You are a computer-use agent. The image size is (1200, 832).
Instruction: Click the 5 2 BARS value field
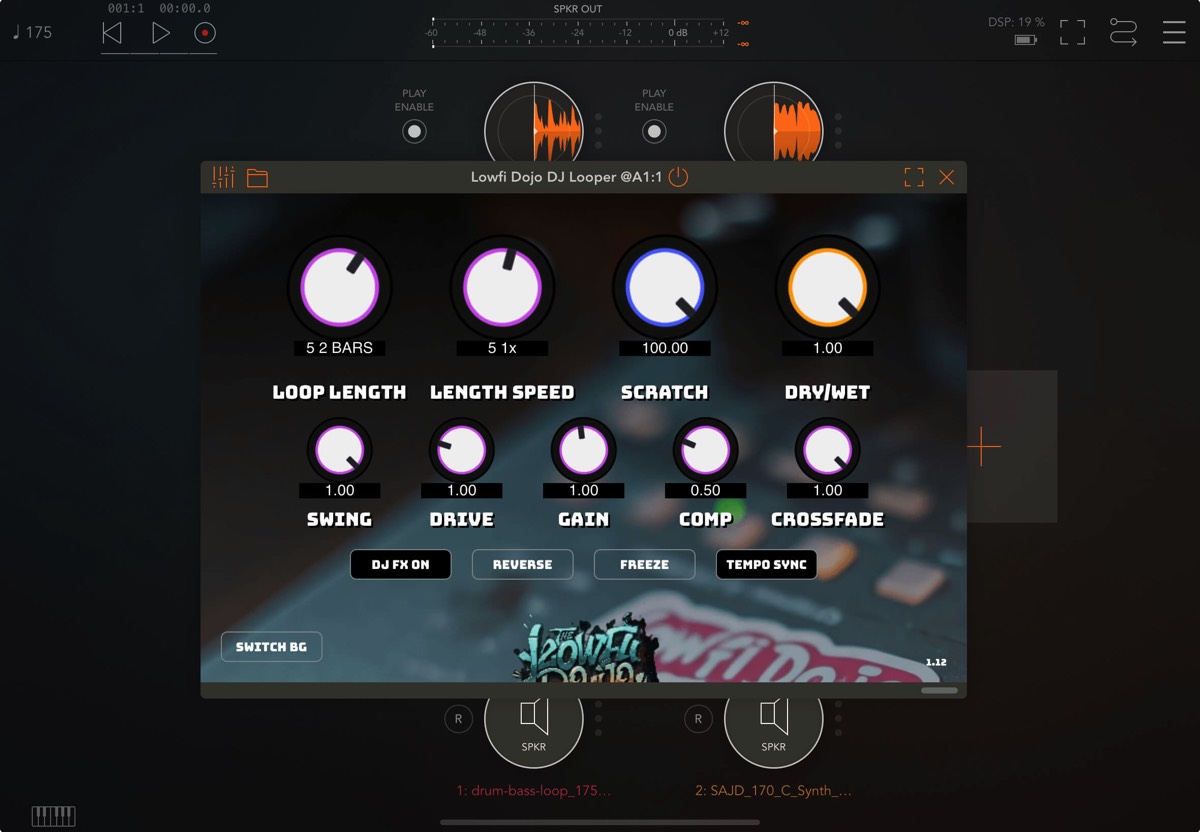340,348
